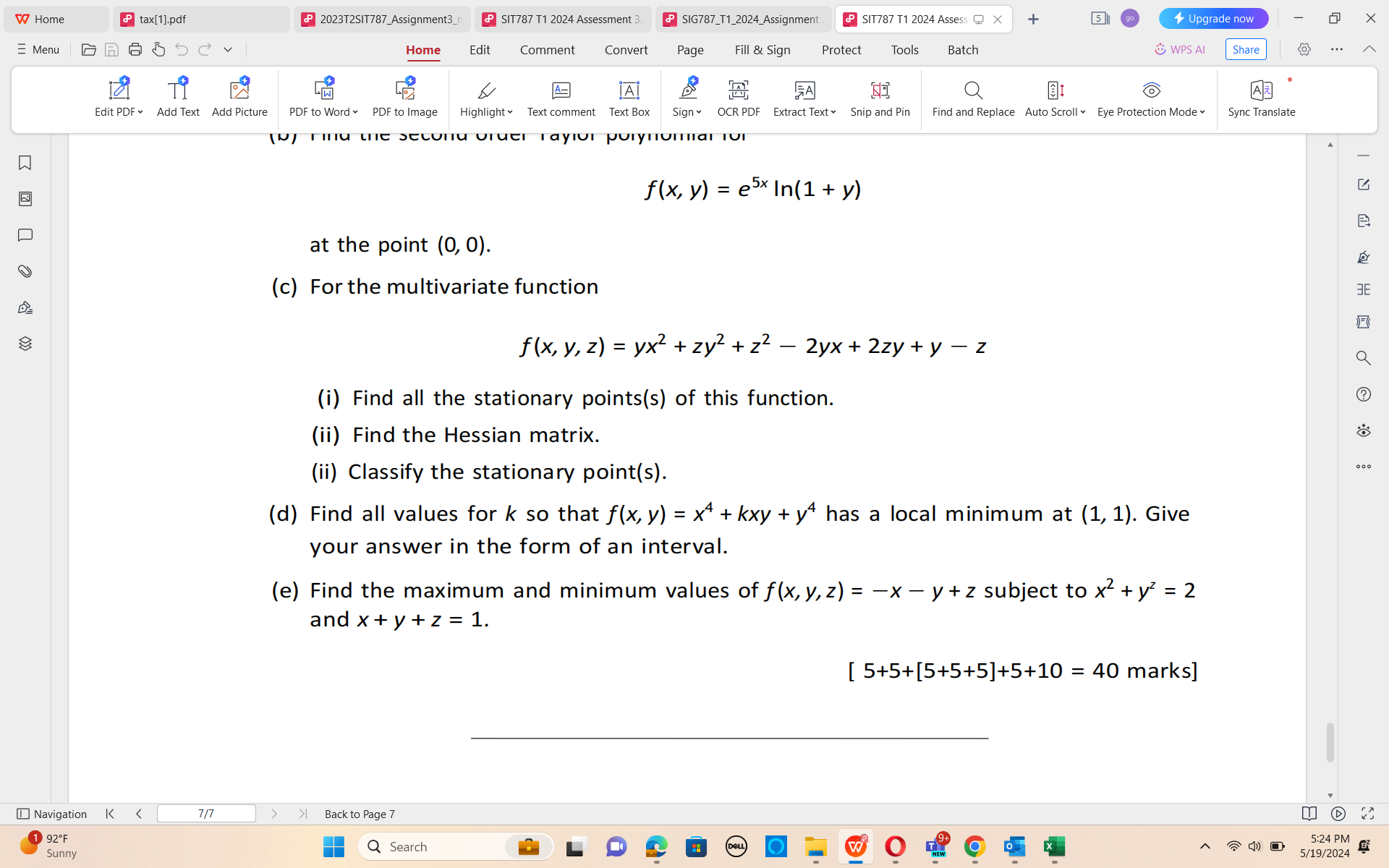
Task: Click the page number field showing 7/7
Action: [206, 813]
